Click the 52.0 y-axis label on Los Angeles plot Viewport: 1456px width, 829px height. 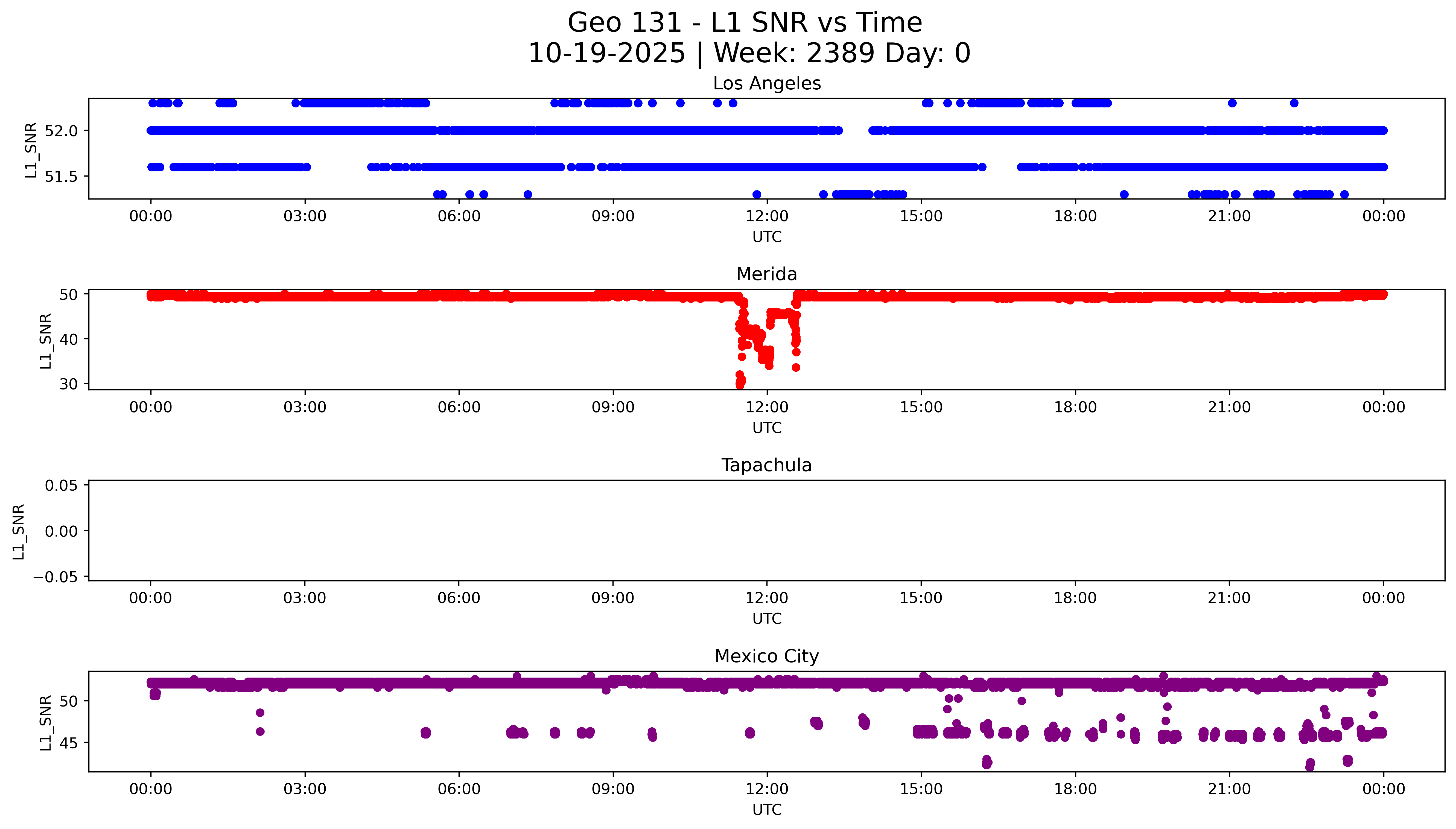(x=61, y=131)
